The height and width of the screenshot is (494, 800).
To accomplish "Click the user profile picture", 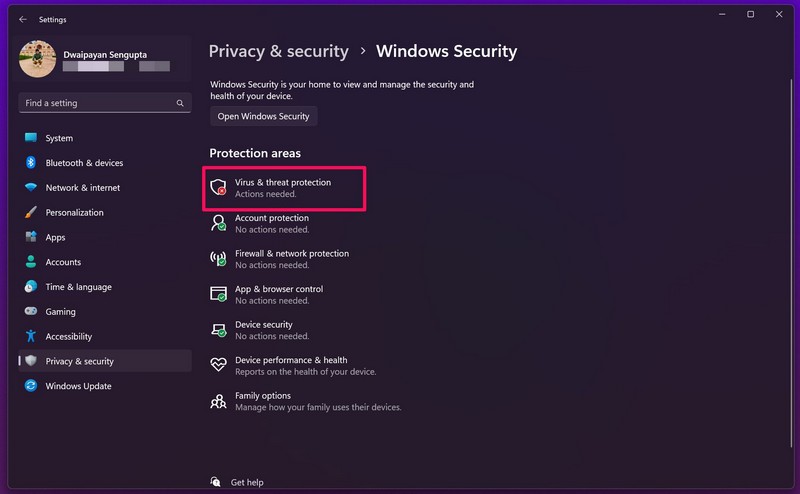I will click(37, 59).
